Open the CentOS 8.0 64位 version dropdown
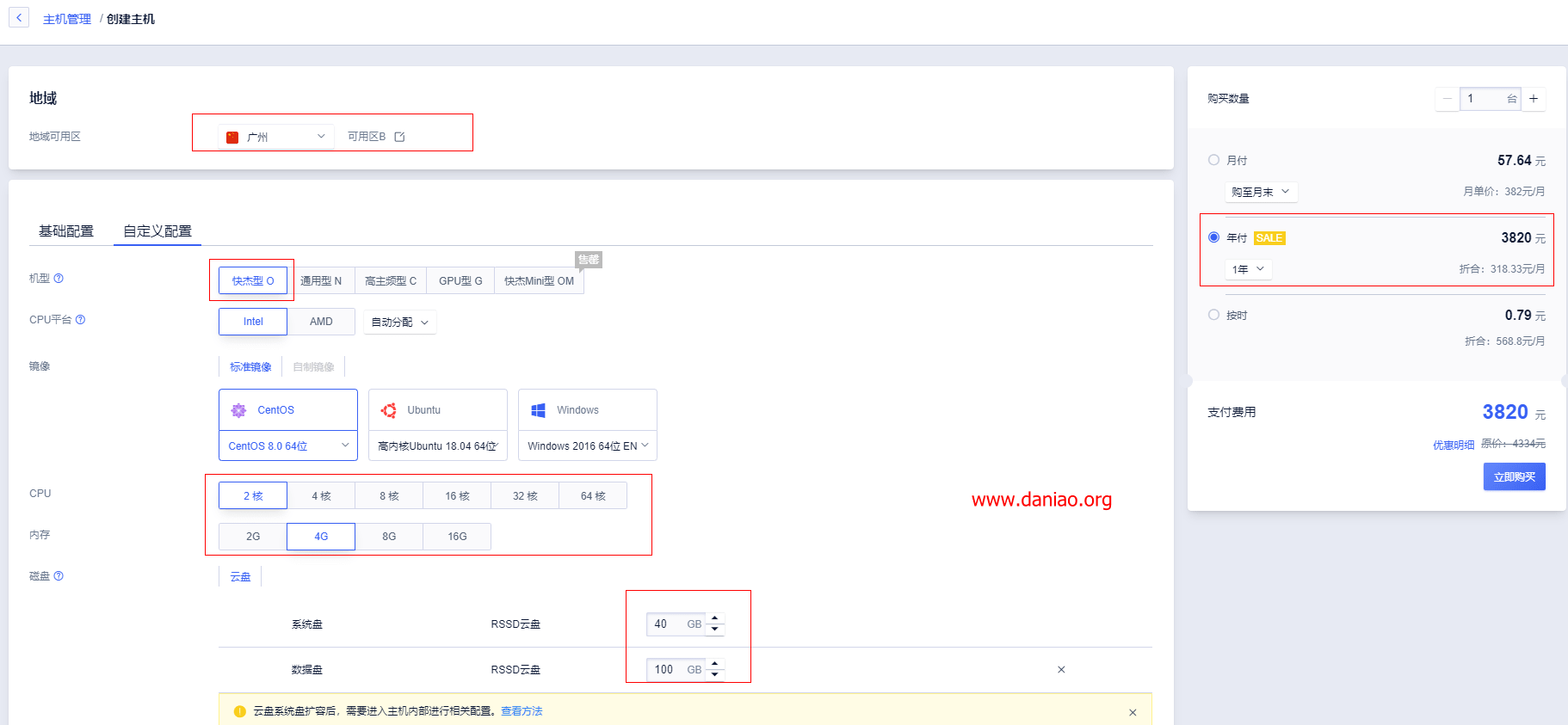 click(288, 445)
